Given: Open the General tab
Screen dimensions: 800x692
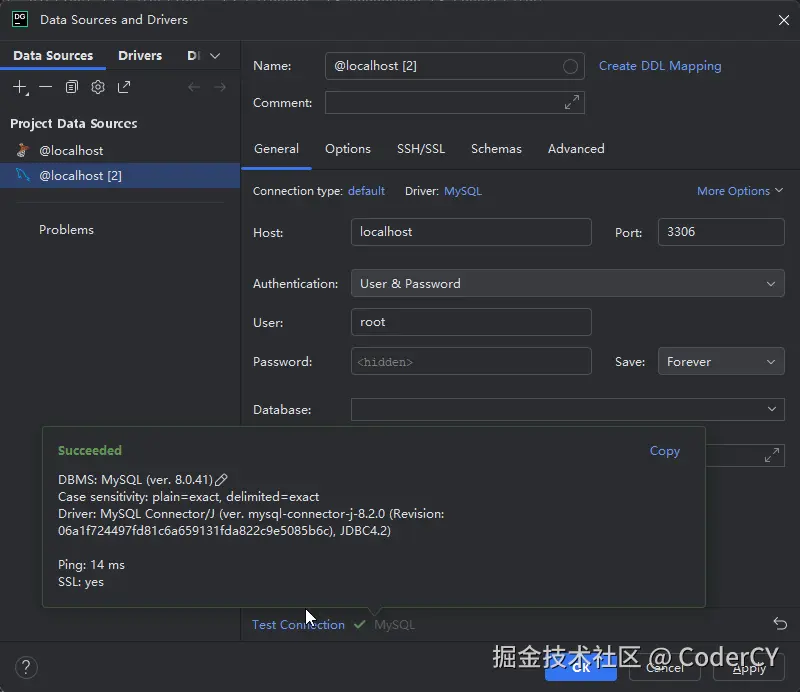Looking at the screenshot, I should pyautogui.click(x=276, y=149).
